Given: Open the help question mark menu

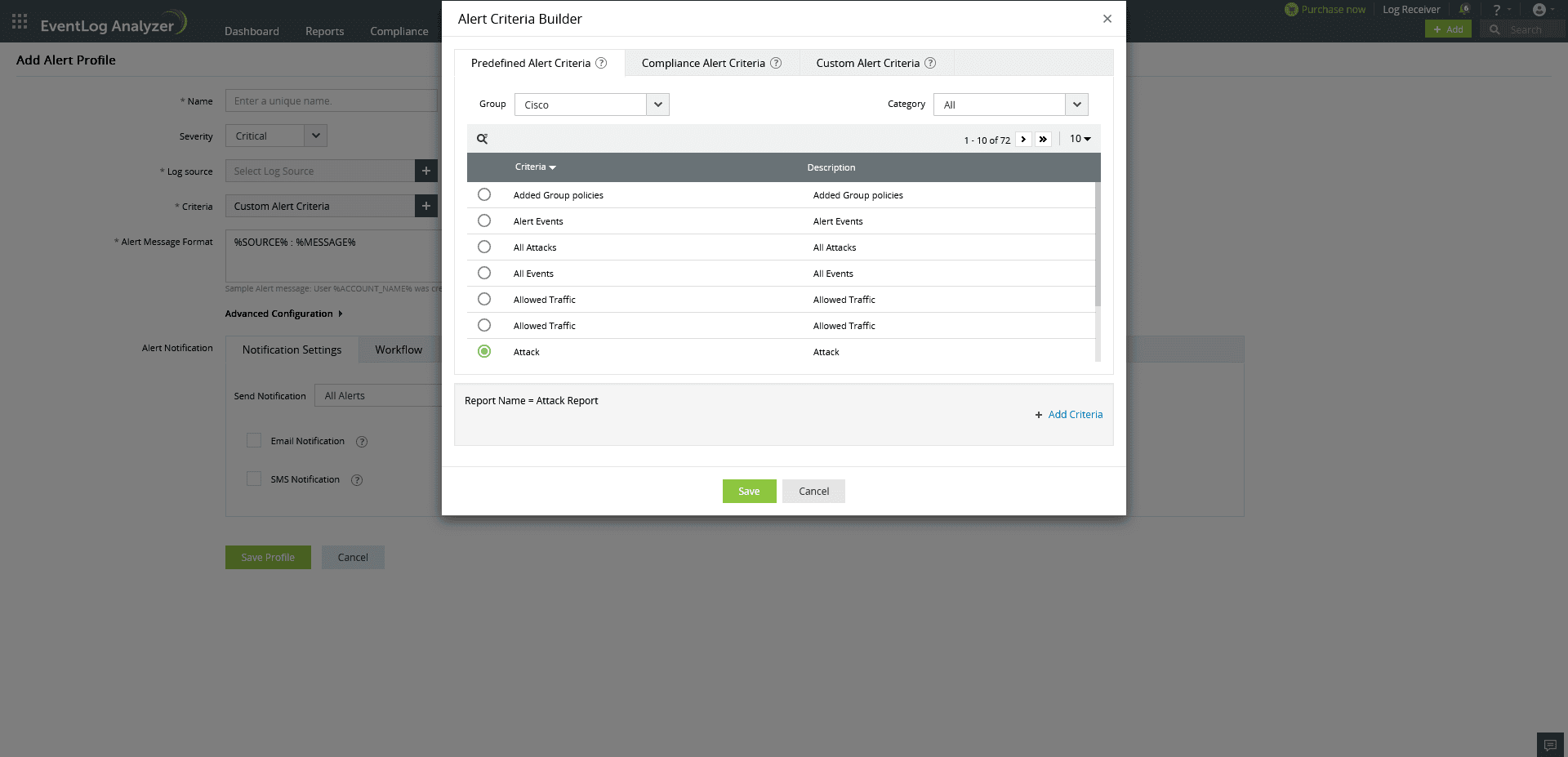Looking at the screenshot, I should [1497, 10].
